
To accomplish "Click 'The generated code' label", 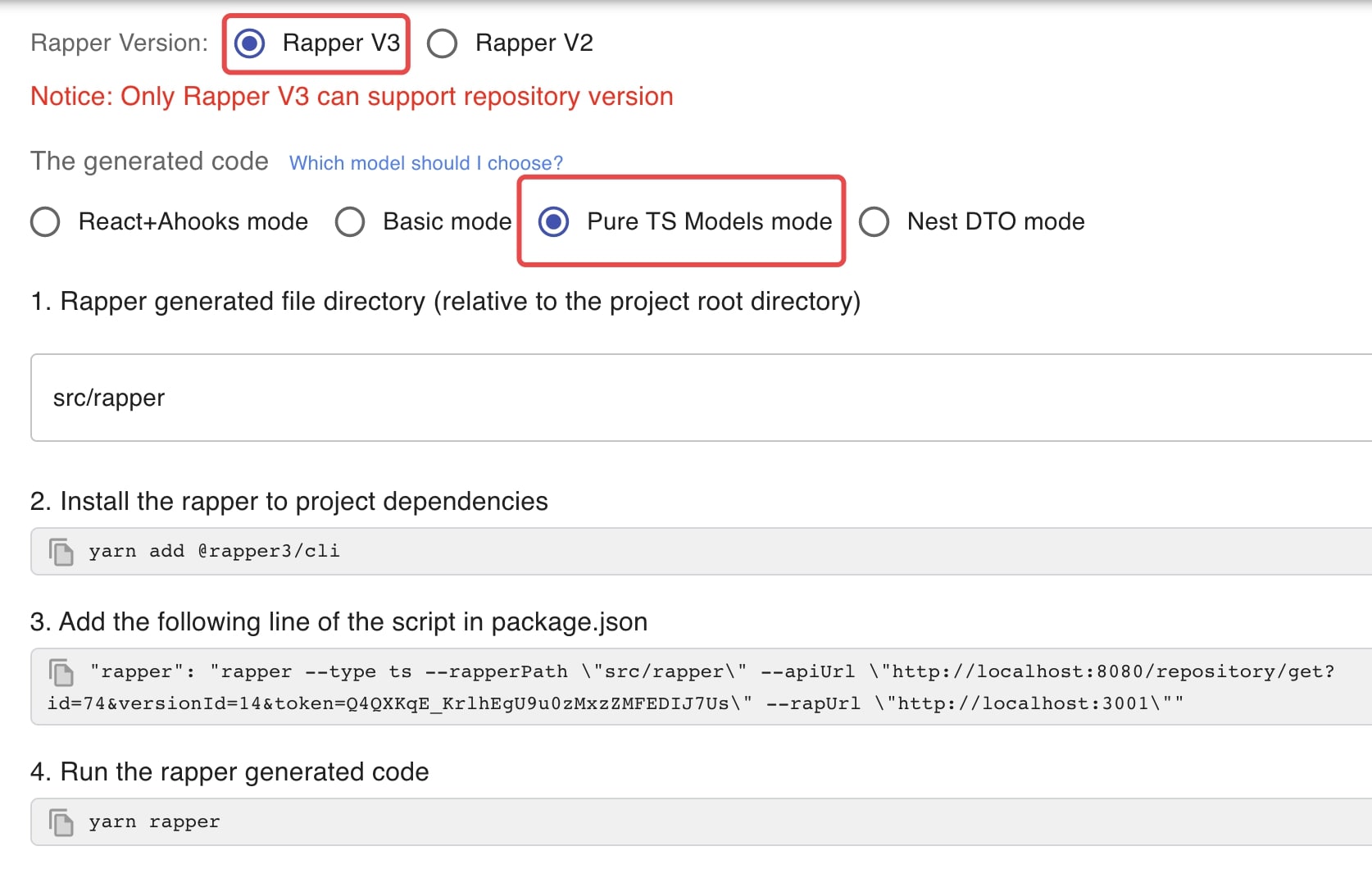I will [149, 162].
